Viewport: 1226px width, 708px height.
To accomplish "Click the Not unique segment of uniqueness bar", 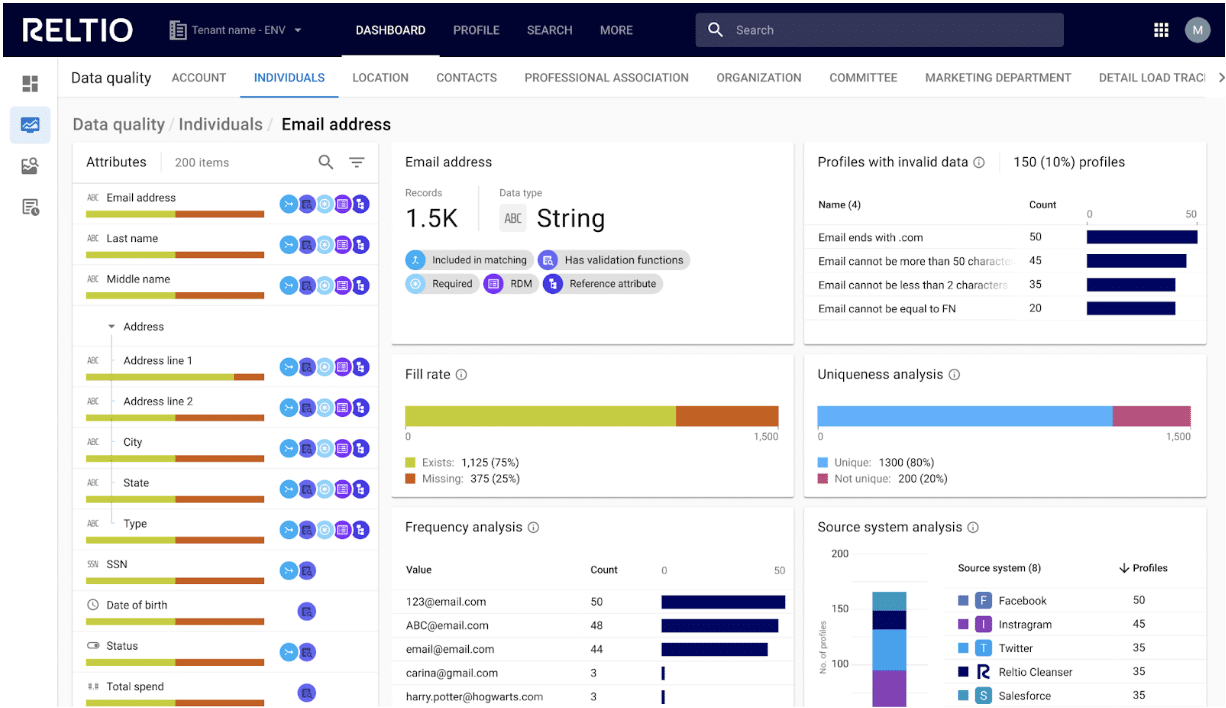I will (1151, 416).
